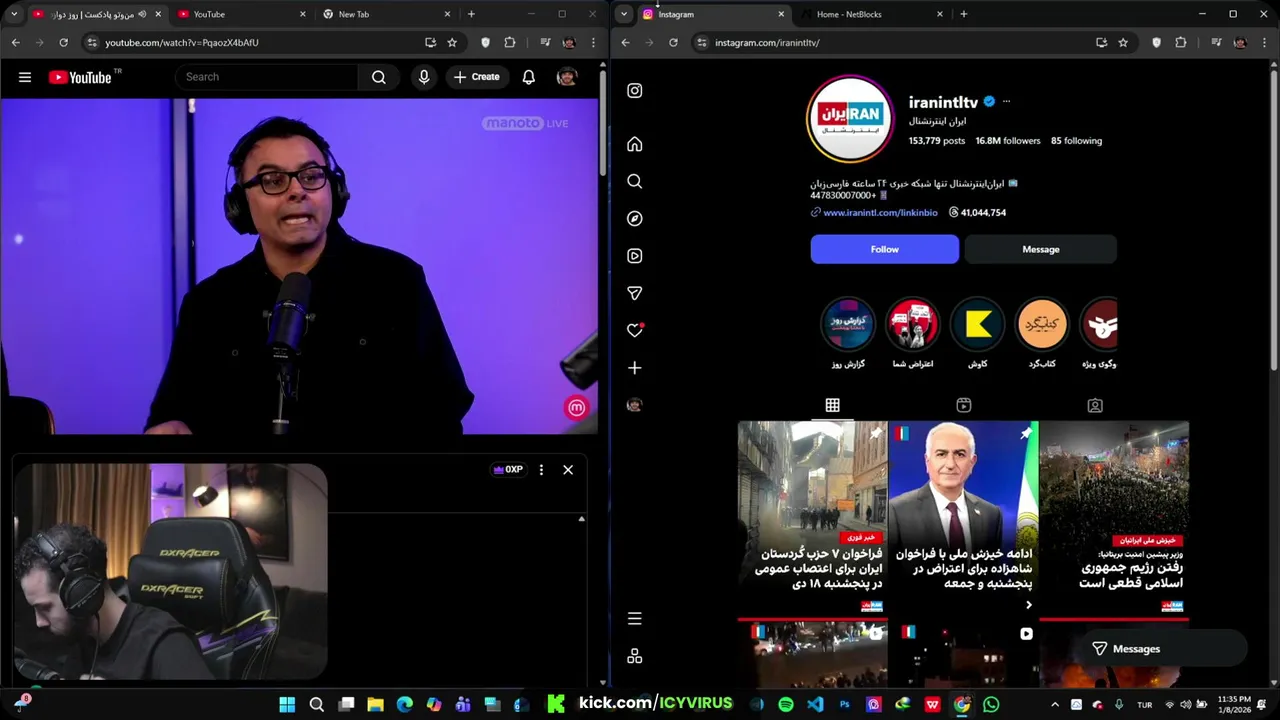The width and height of the screenshot is (1280, 720).
Task: Open the کتاب‌گرد story highlight
Action: tap(1042, 324)
